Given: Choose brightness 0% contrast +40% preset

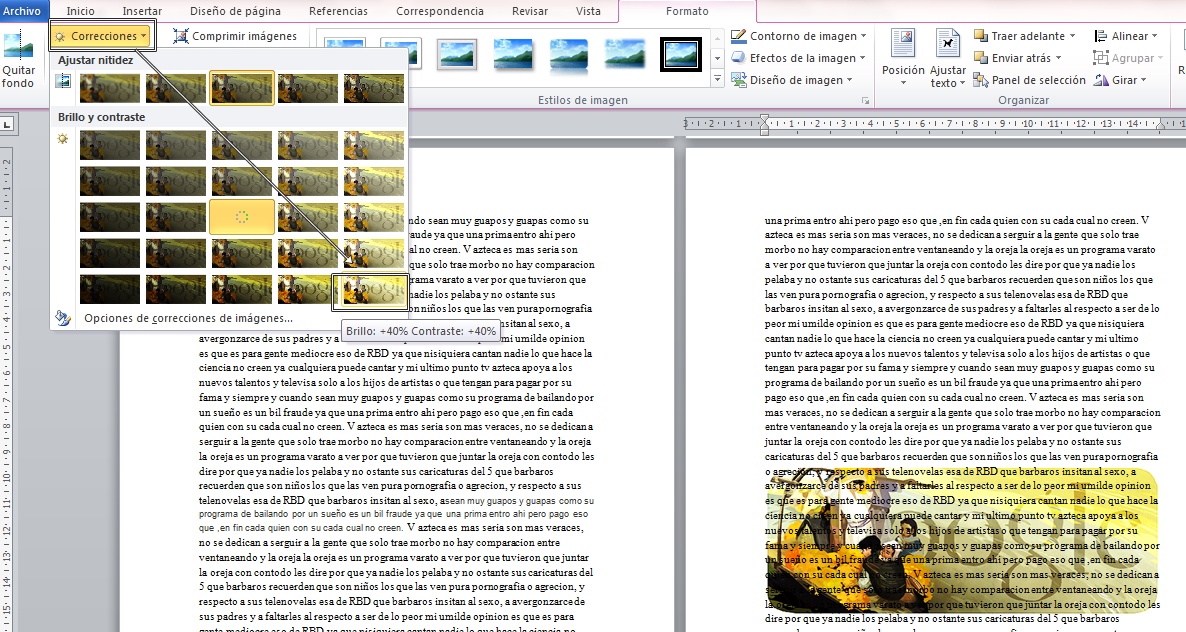Looking at the screenshot, I should click(241, 290).
